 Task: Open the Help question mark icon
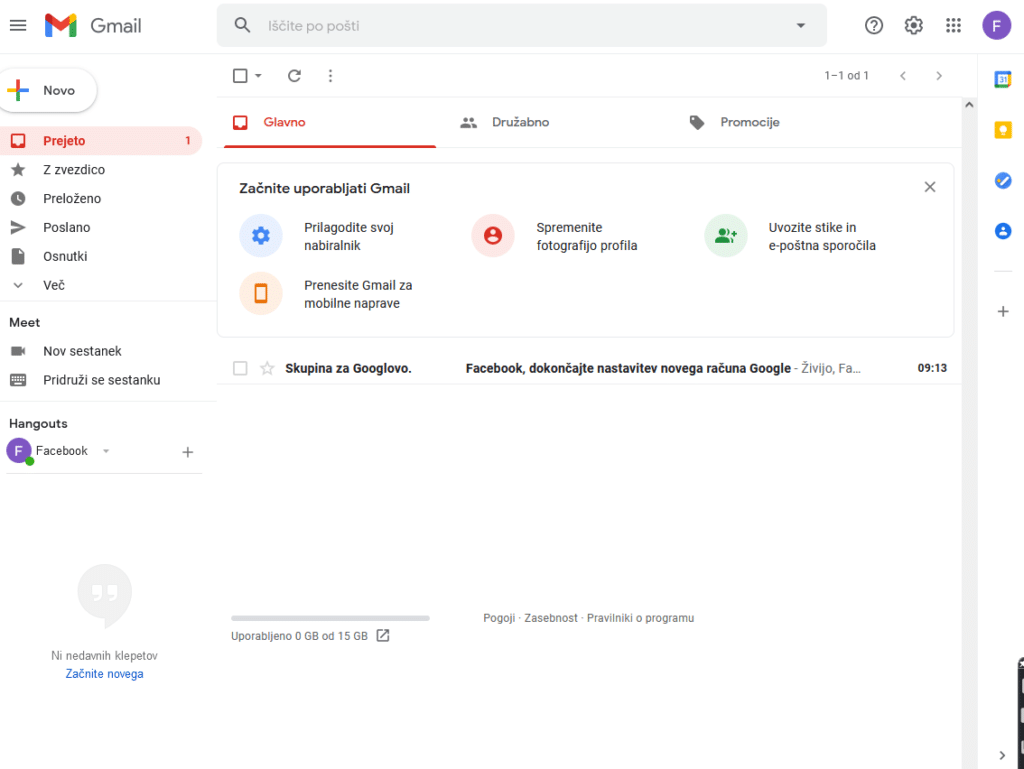coord(874,25)
